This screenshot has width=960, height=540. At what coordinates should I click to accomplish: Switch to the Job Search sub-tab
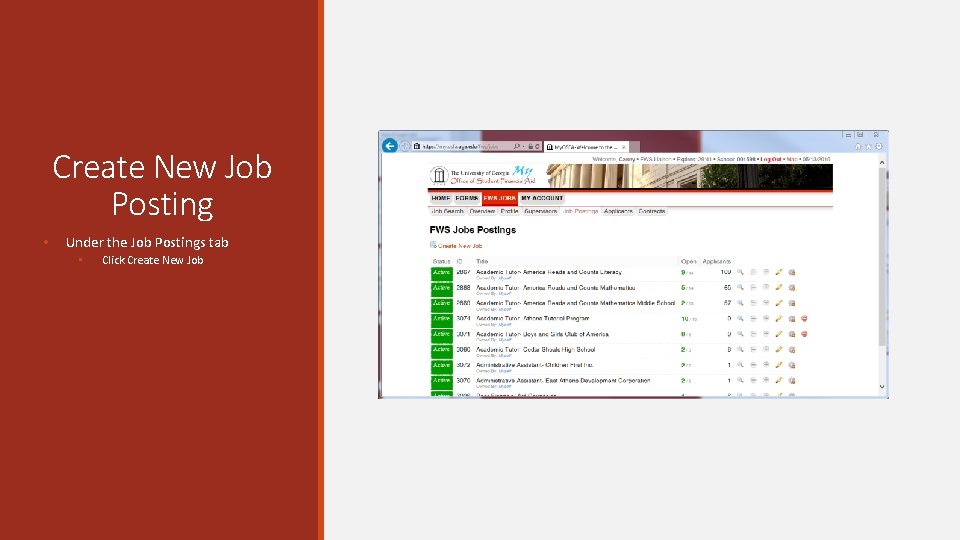click(x=448, y=211)
